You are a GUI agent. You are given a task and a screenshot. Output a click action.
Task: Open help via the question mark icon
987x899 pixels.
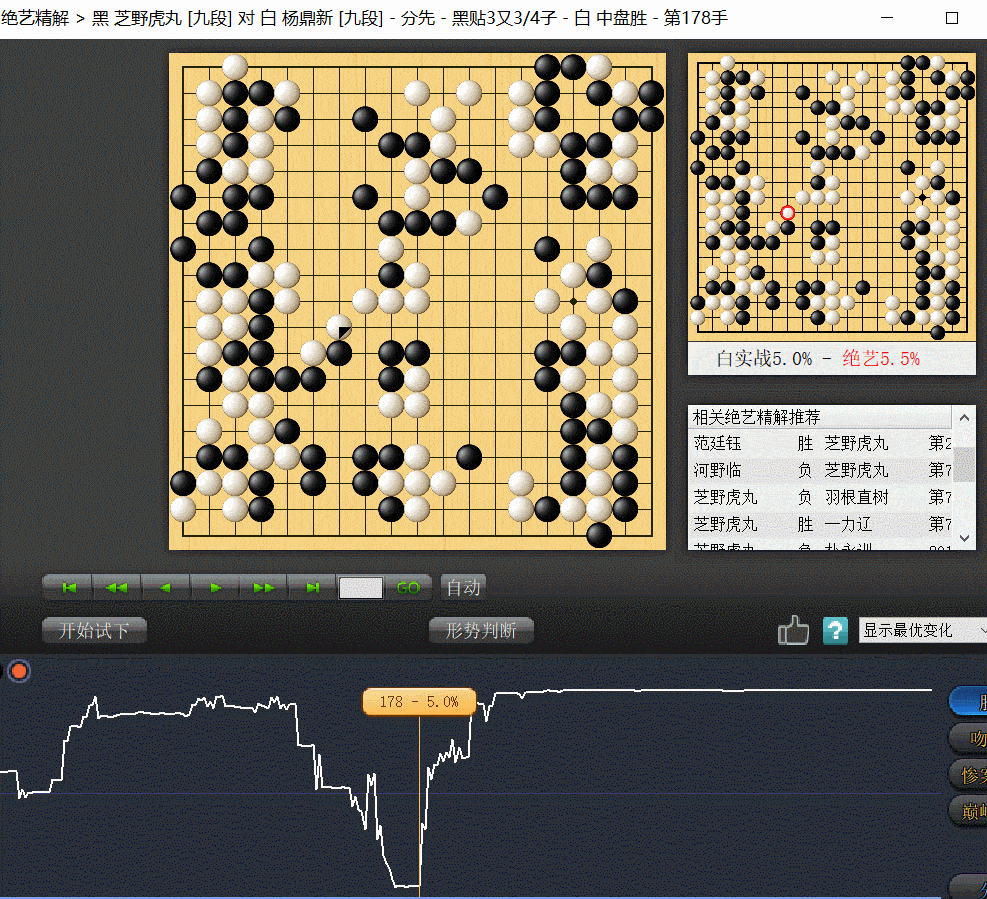coord(835,631)
